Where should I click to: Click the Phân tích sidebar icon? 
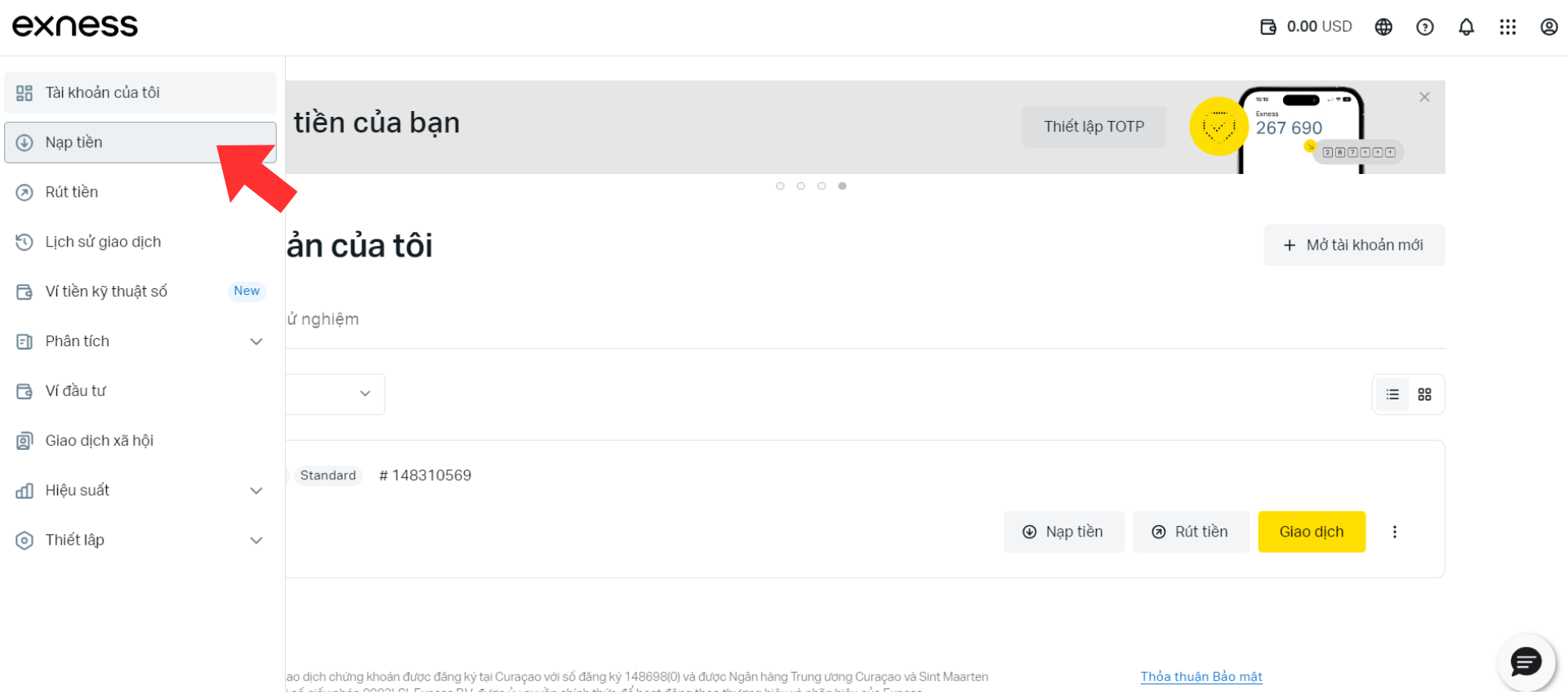(24, 341)
